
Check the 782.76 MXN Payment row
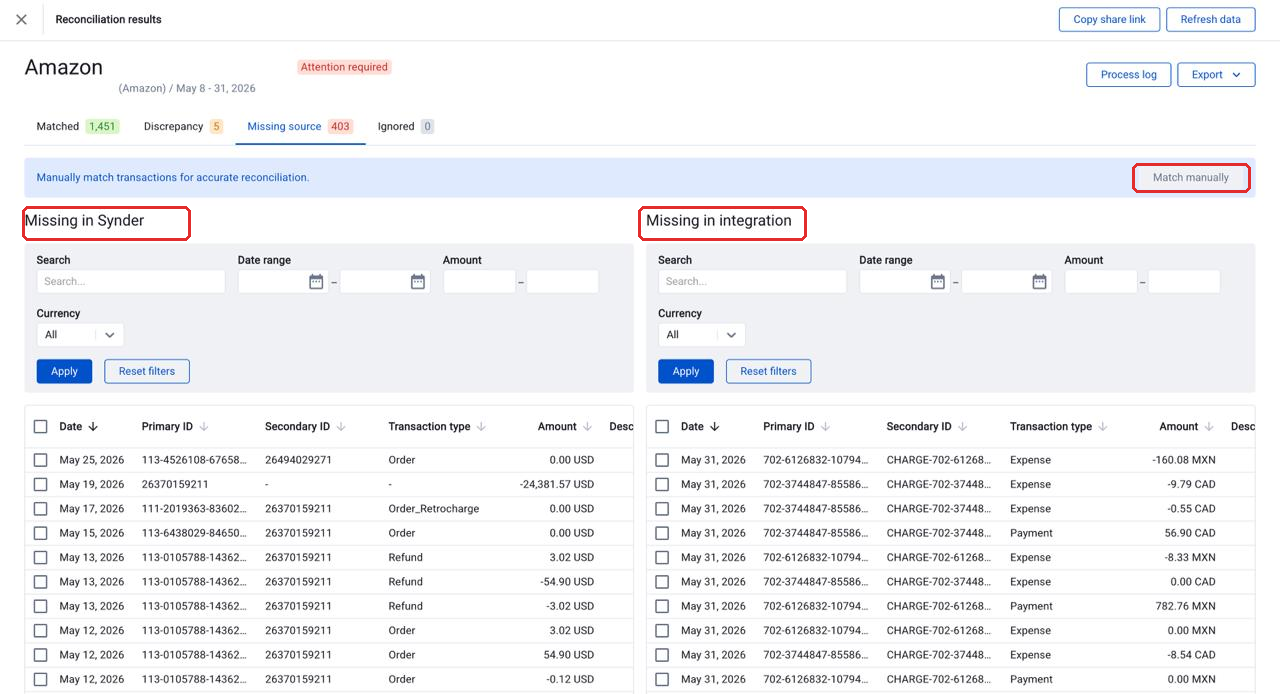pyautogui.click(x=662, y=606)
